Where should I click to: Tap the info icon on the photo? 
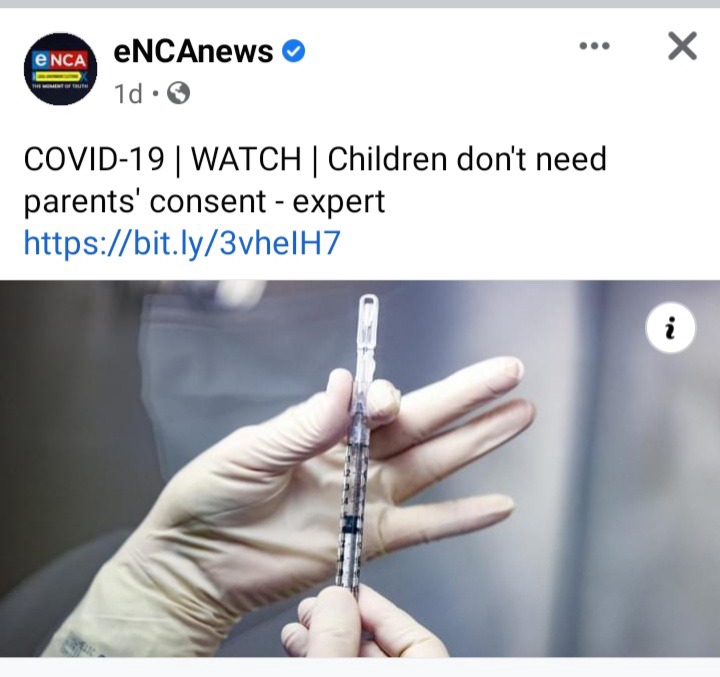pyautogui.click(x=670, y=327)
